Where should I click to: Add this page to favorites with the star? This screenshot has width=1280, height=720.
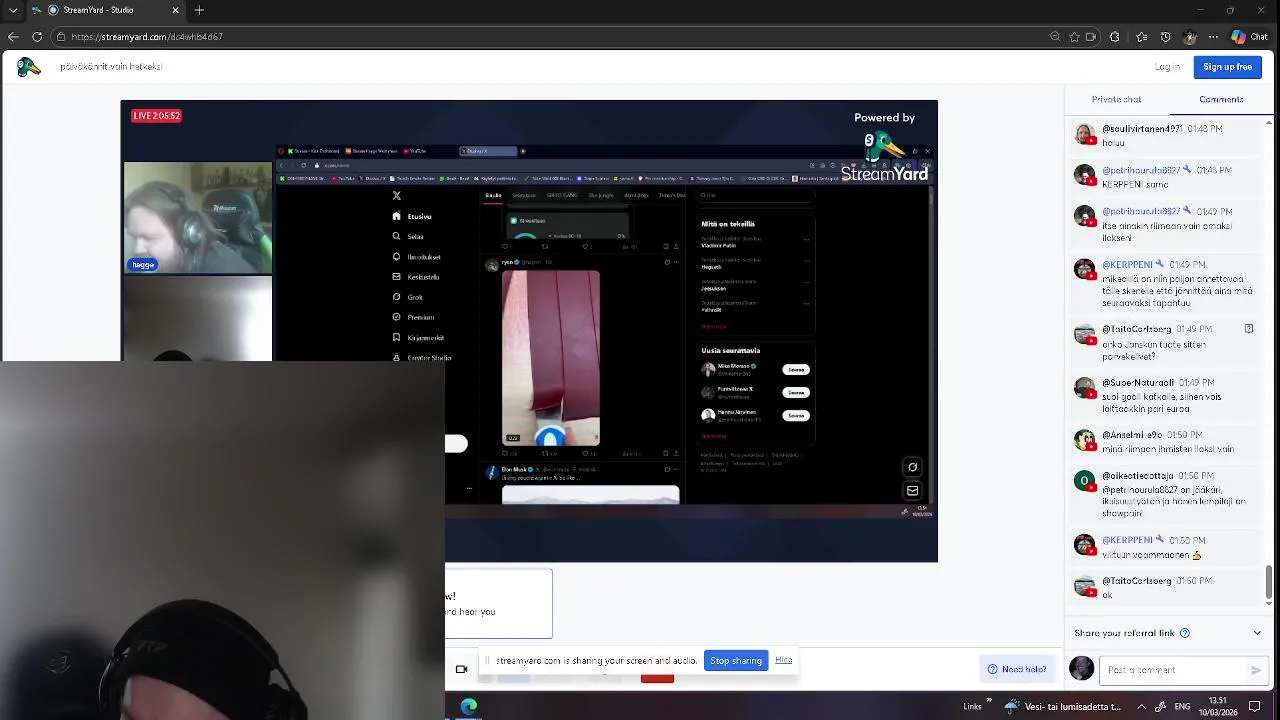1074,37
